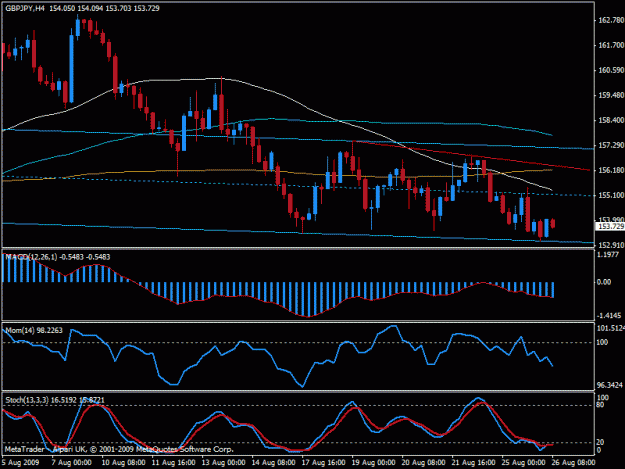The image size is (625, 469).
Task: Click the 158.400 price axis label
Action: coord(611,120)
